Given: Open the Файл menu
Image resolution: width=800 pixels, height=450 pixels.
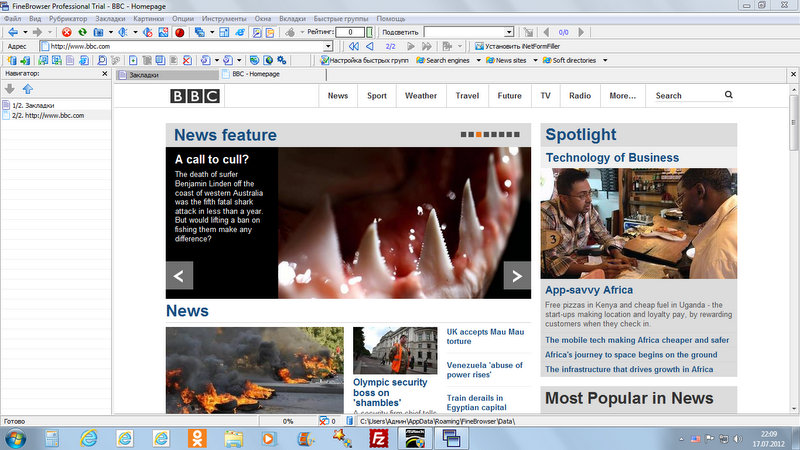Looking at the screenshot, I should (12, 18).
